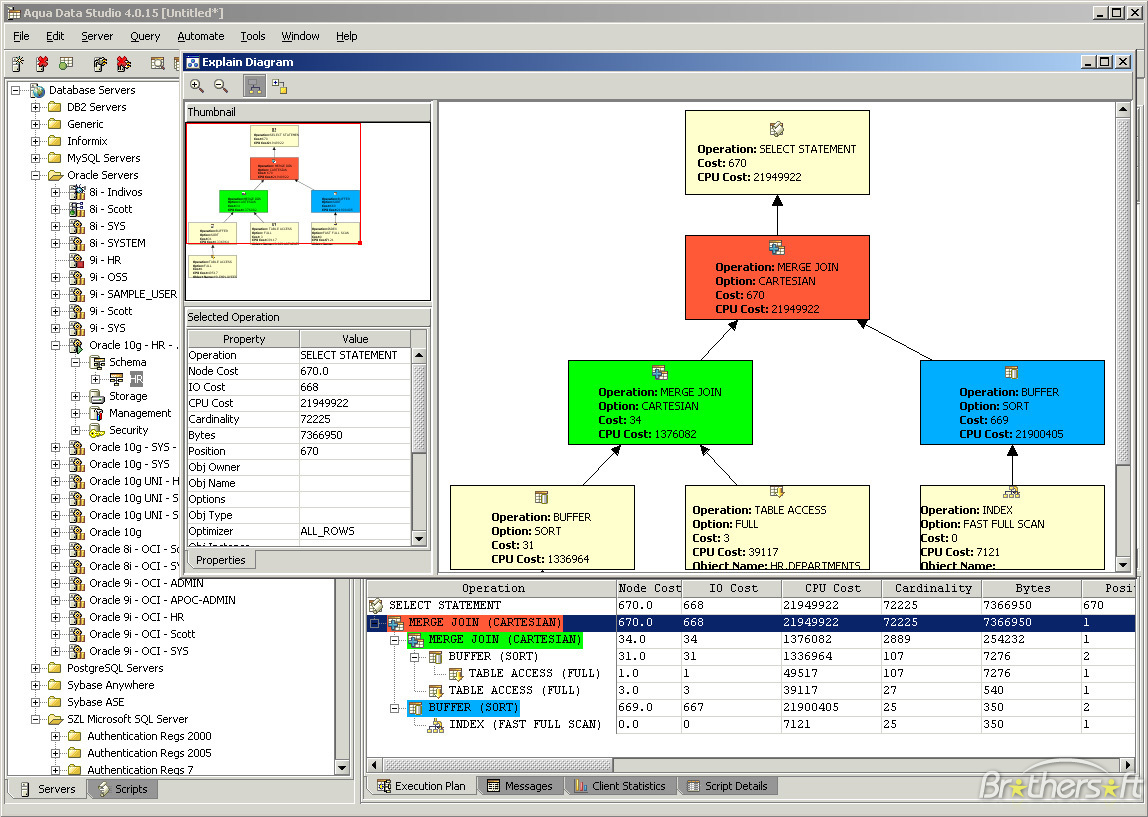Expand the MySQL Servers folder

(x=35, y=158)
